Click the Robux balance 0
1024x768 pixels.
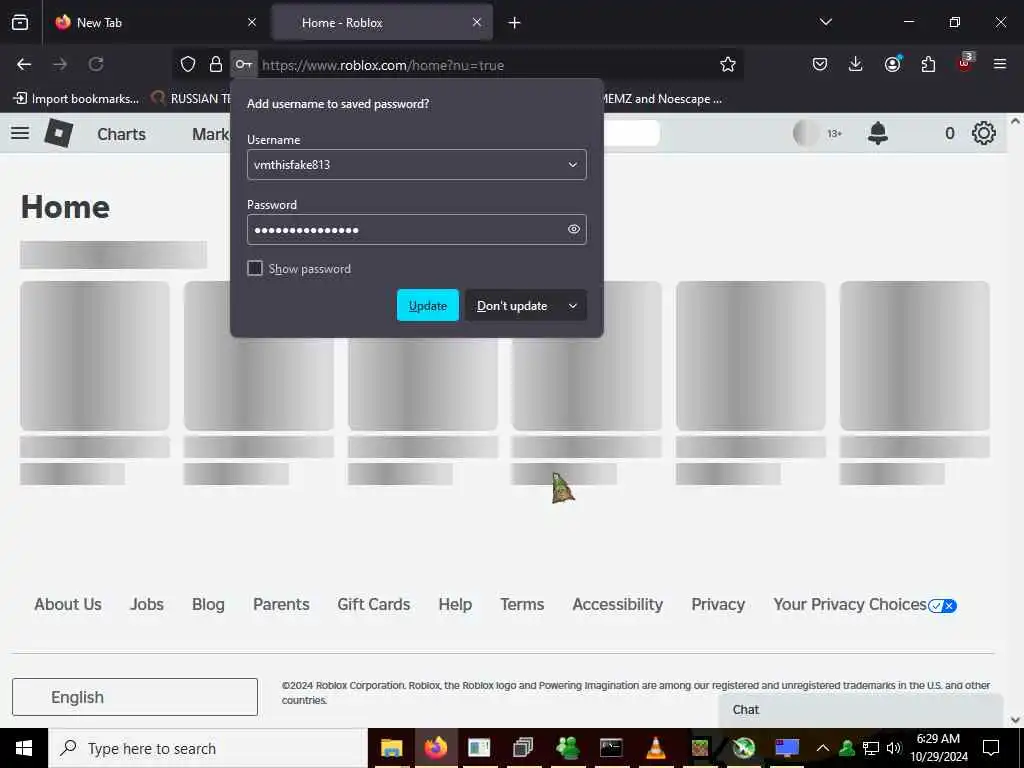[x=950, y=133]
